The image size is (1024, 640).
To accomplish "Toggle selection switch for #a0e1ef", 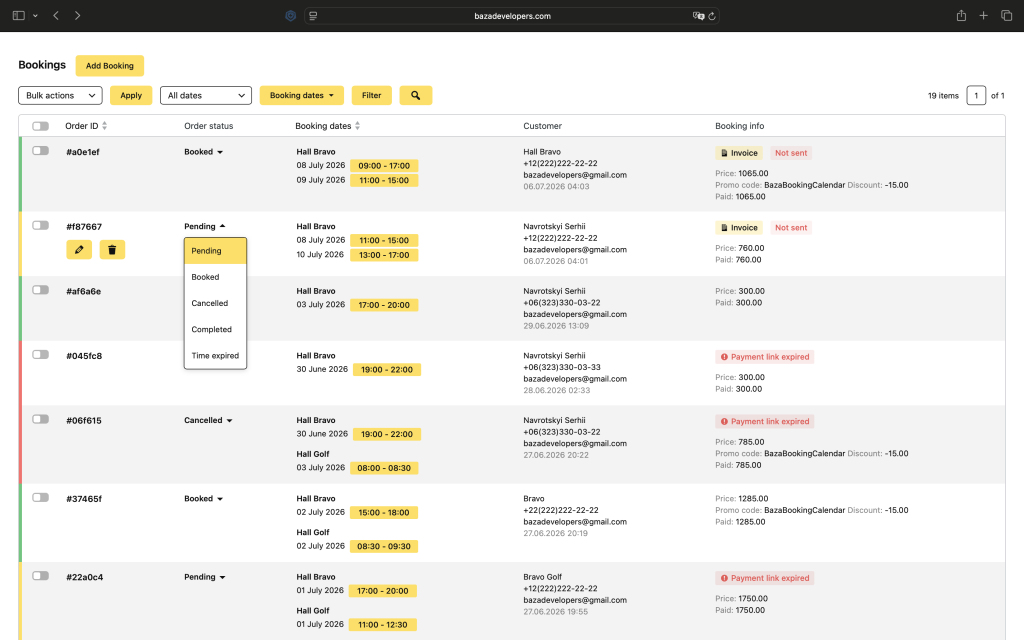I will pyautogui.click(x=40, y=151).
